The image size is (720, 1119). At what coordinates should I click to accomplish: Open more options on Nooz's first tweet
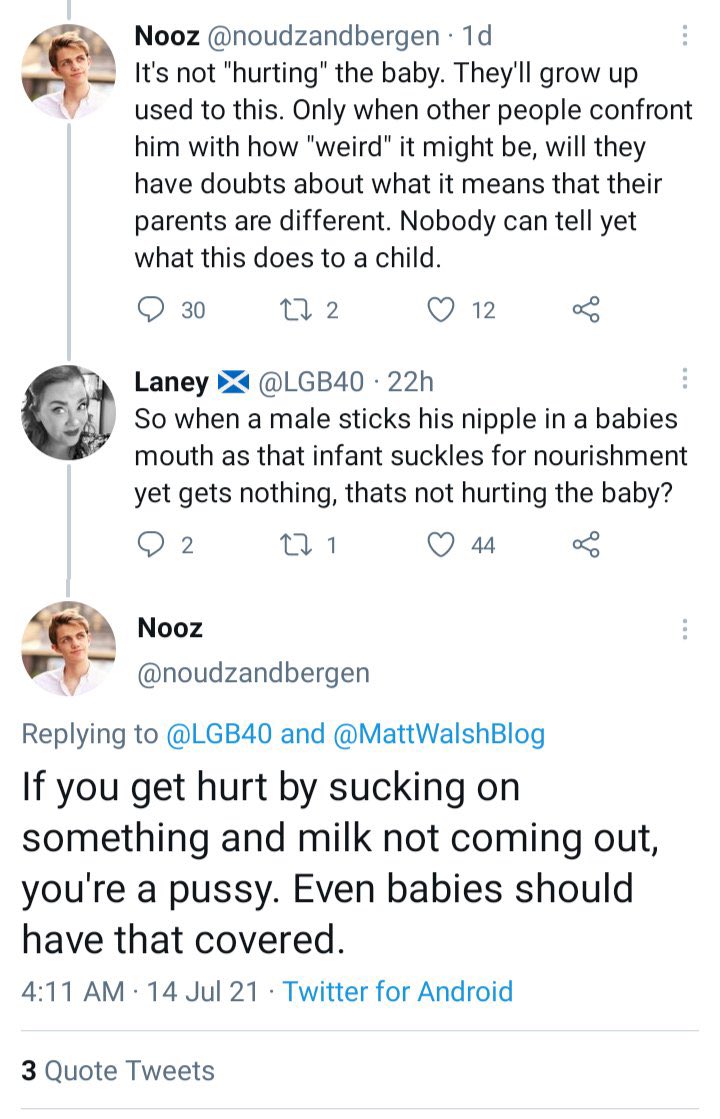(684, 36)
